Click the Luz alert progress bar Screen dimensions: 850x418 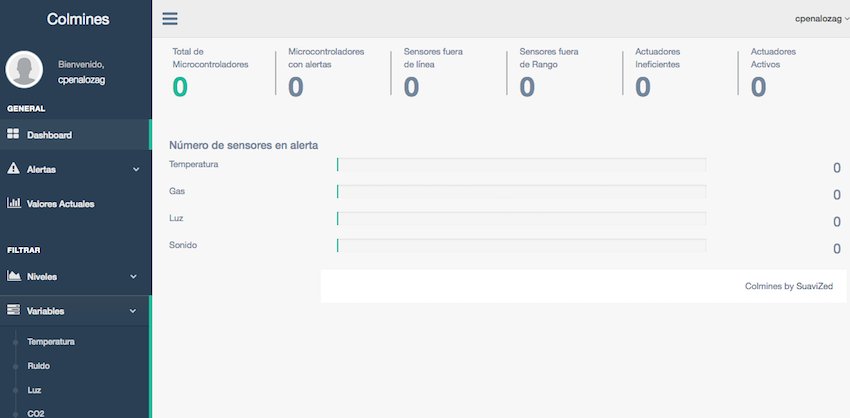(x=521, y=218)
